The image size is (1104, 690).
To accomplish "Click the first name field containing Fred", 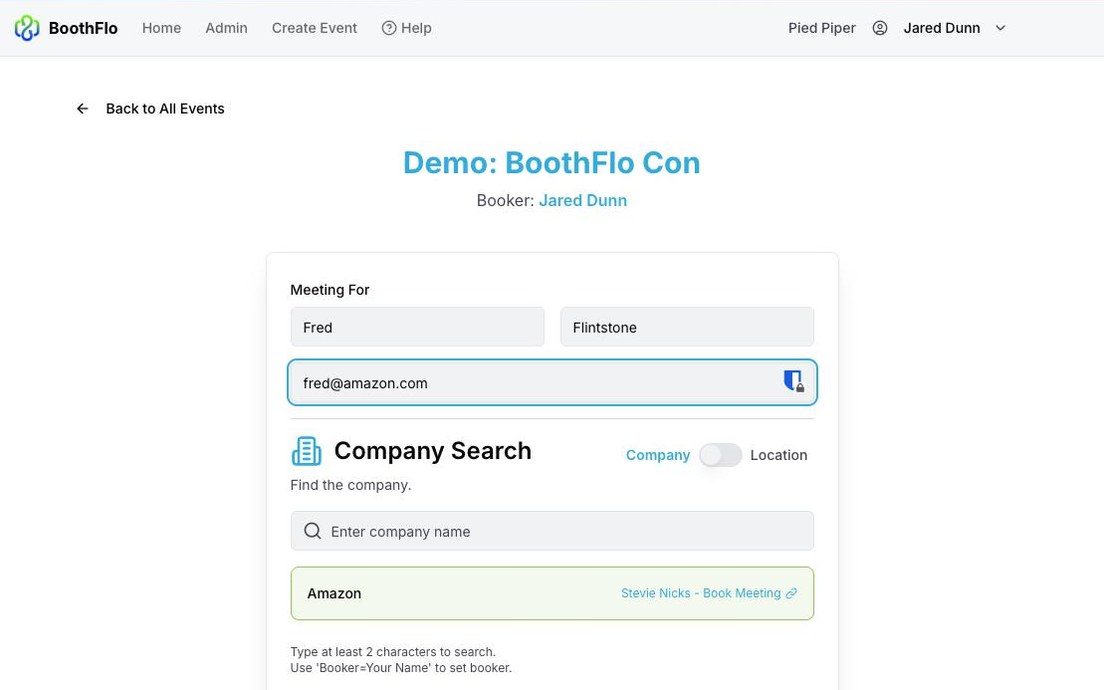I will tap(418, 327).
